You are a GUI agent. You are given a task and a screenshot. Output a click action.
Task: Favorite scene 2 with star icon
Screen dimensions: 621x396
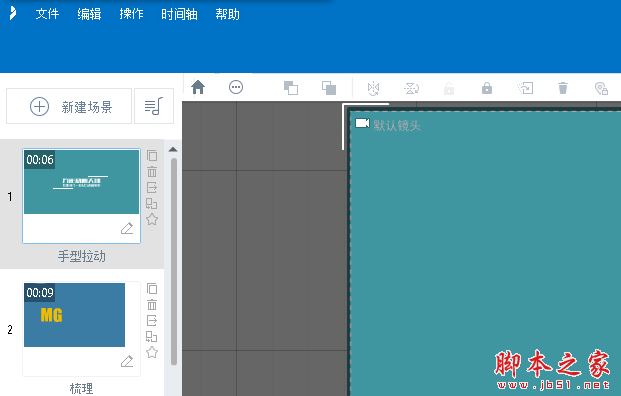pyautogui.click(x=152, y=352)
